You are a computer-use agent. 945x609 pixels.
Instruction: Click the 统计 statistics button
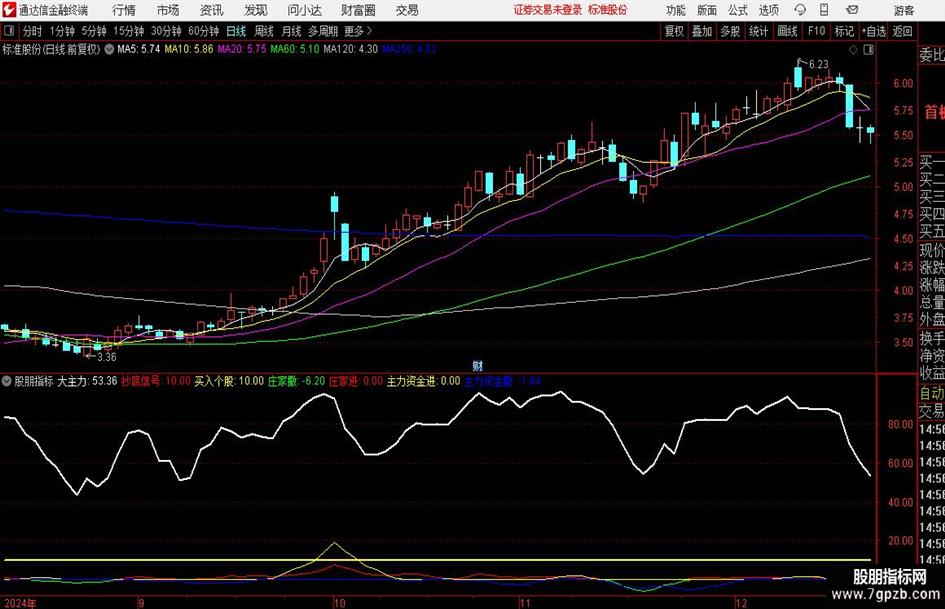(x=758, y=31)
